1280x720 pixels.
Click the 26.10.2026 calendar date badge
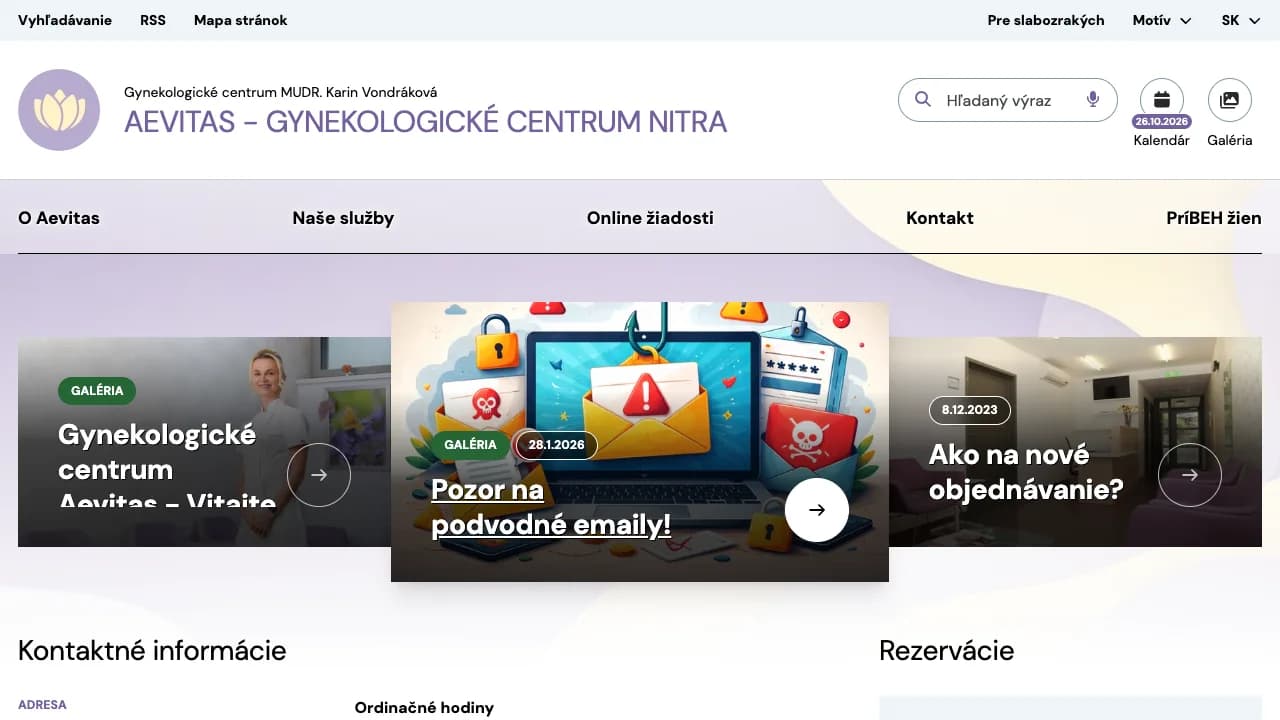click(x=1162, y=121)
